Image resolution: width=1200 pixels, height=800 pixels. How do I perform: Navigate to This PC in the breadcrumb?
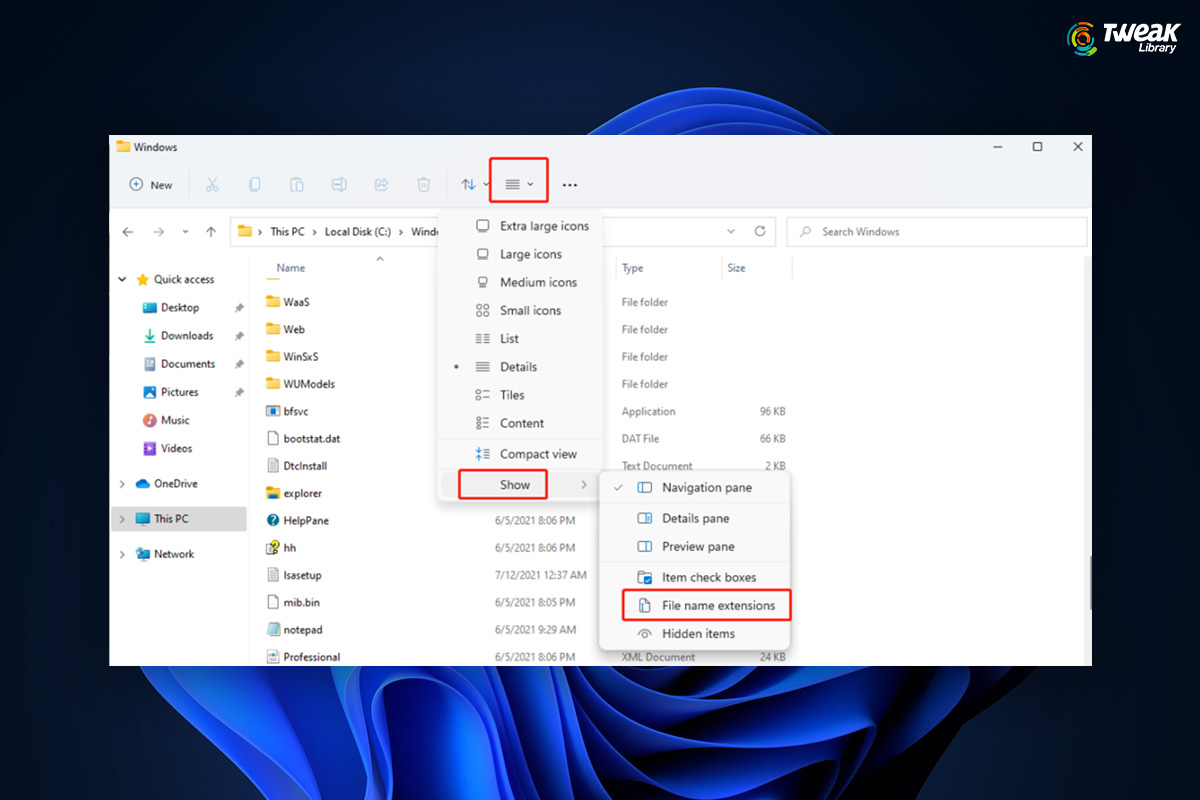[286, 231]
